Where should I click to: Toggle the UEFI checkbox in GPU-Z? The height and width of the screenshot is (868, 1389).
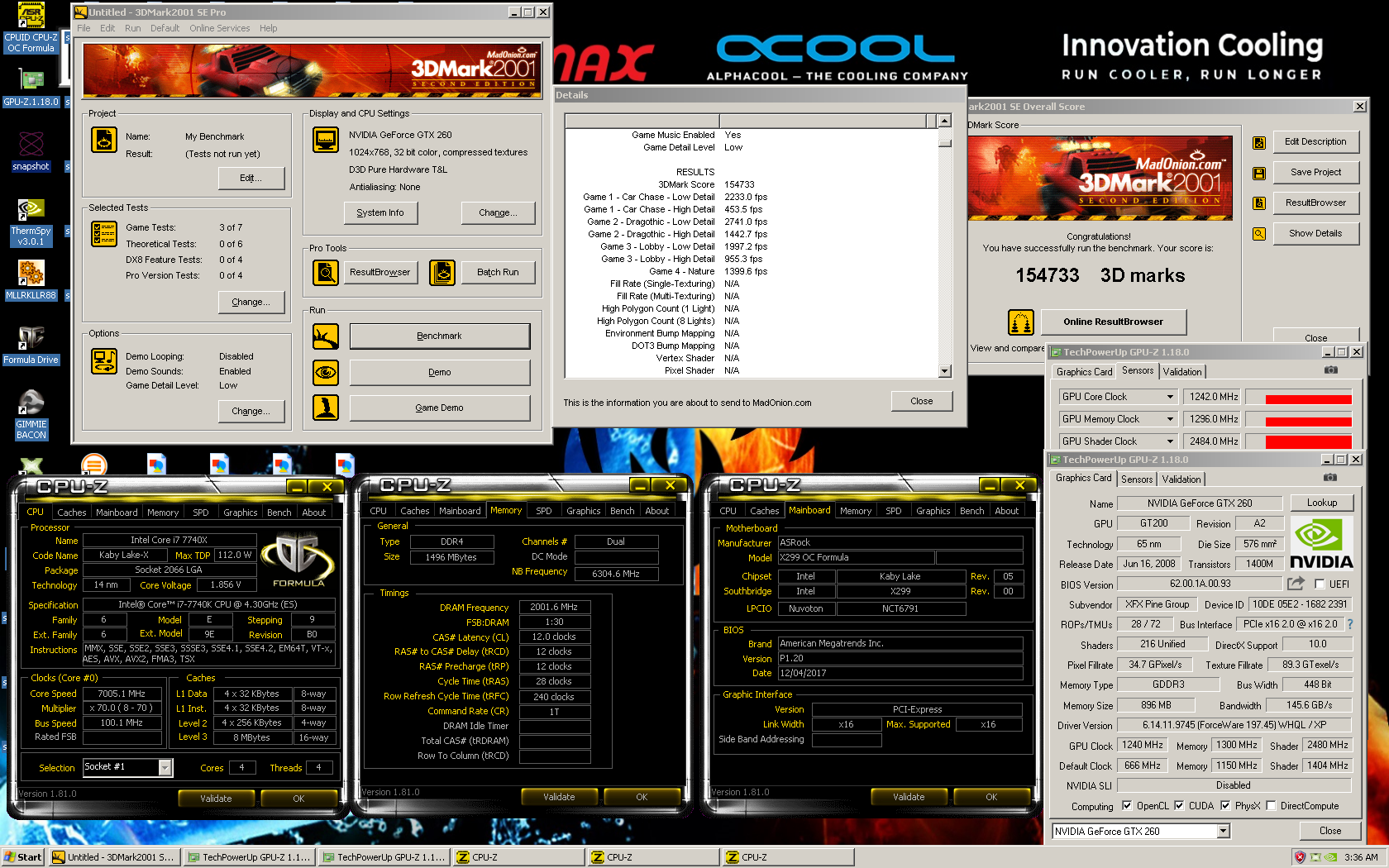point(1320,584)
